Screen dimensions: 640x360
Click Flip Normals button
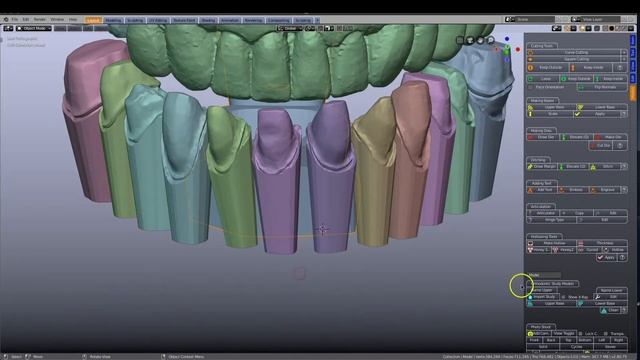point(602,87)
